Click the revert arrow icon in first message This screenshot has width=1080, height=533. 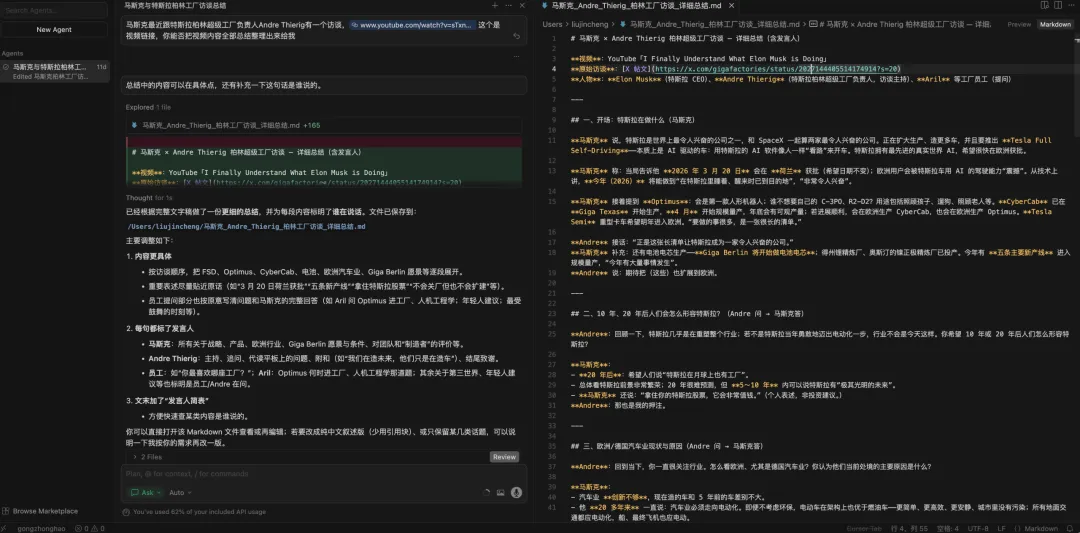tap(517, 36)
